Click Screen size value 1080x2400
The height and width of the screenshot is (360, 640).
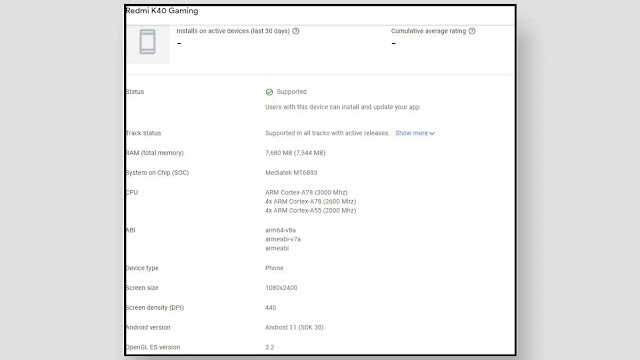(281, 288)
